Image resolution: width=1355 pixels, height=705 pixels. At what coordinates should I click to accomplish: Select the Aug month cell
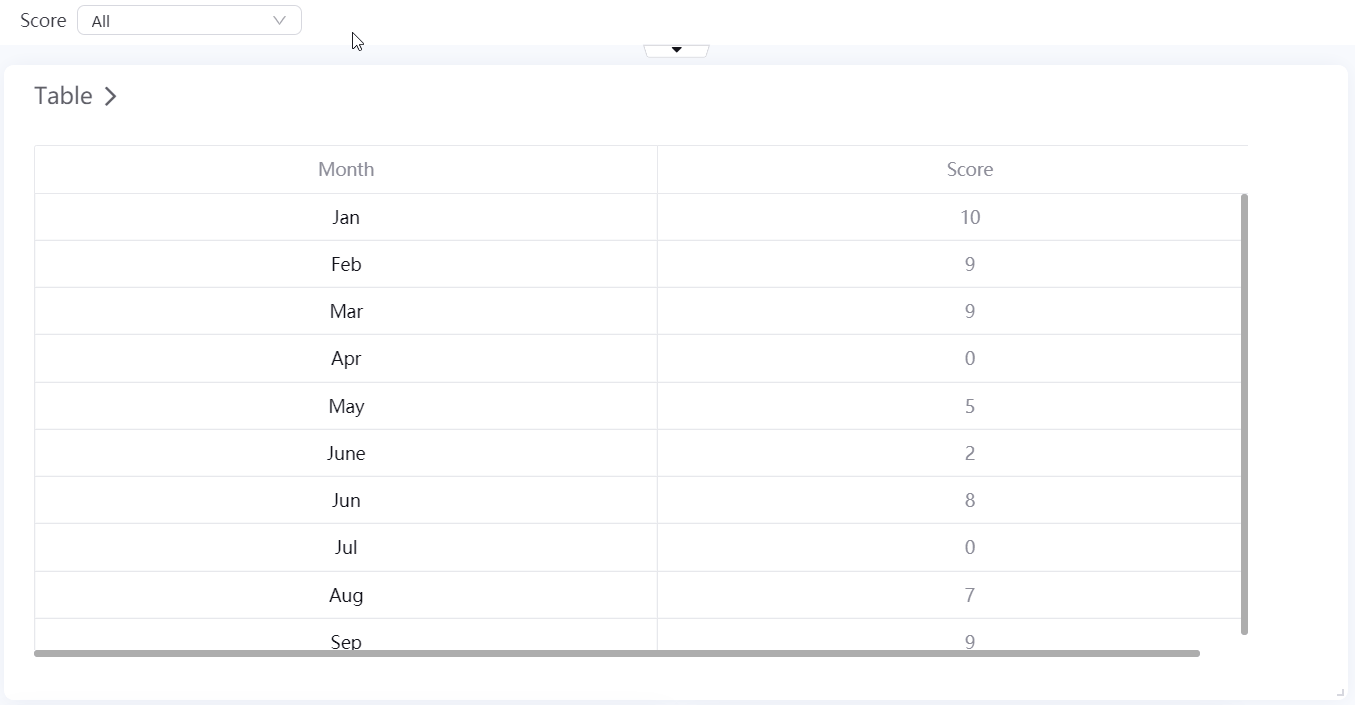click(346, 595)
